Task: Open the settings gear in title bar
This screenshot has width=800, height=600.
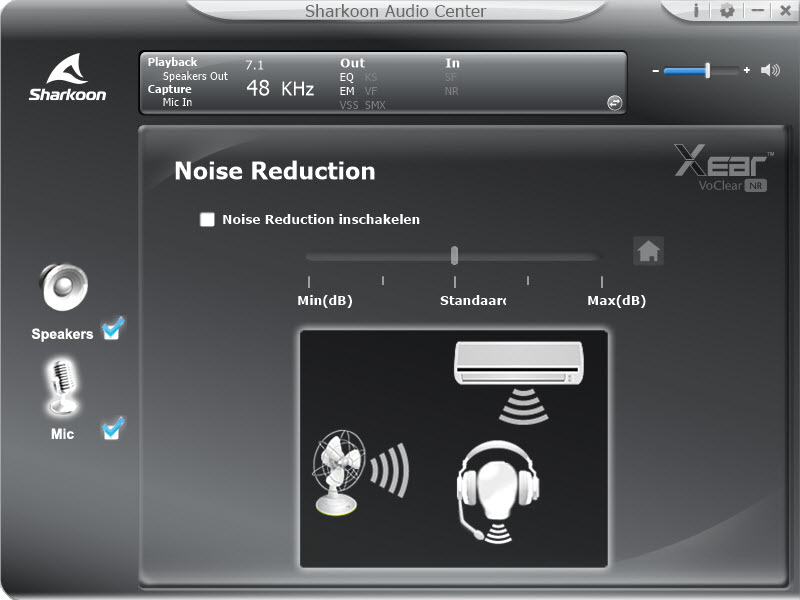Action: pyautogui.click(x=727, y=11)
